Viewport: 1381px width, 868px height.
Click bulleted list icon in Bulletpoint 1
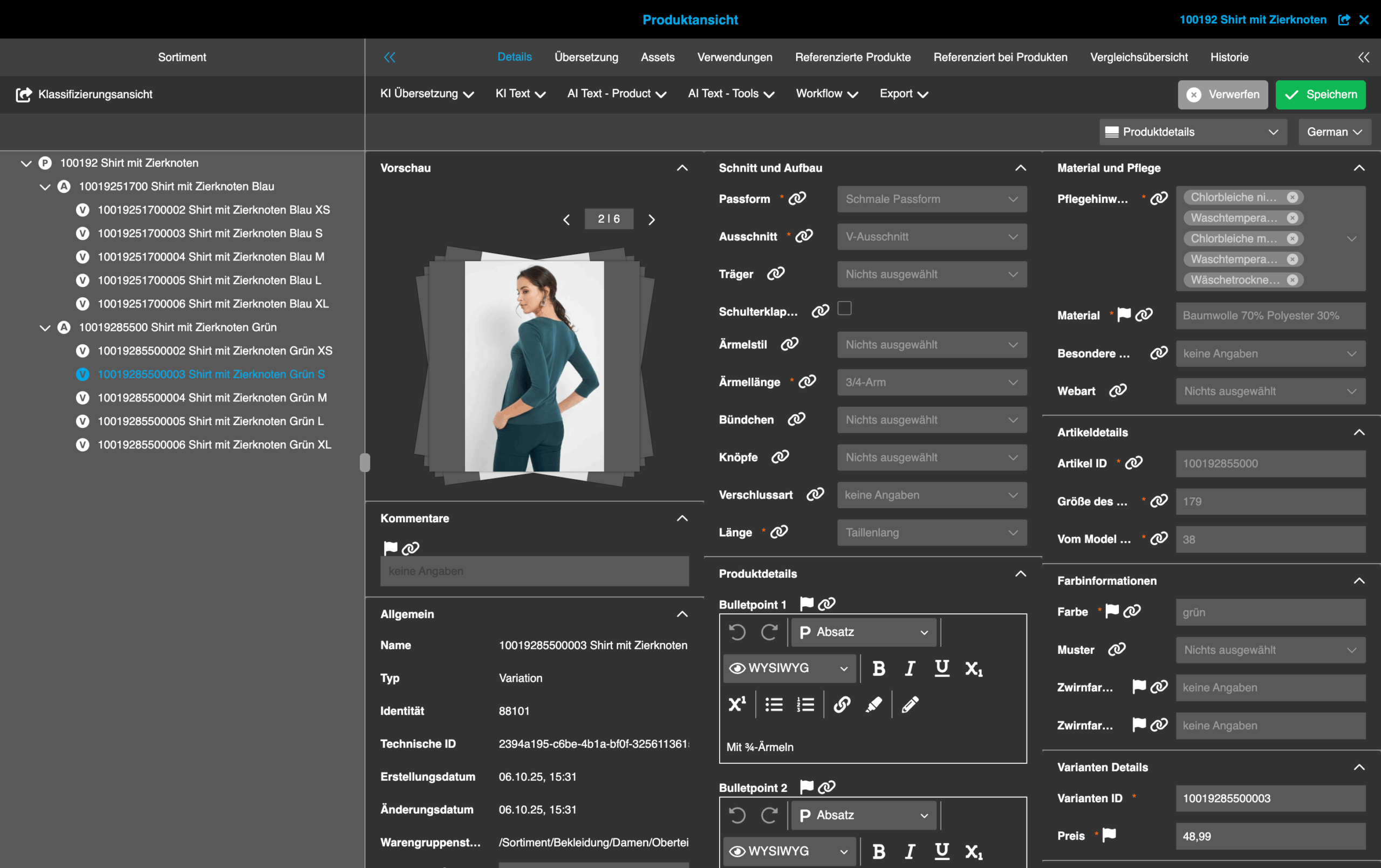coord(774,705)
